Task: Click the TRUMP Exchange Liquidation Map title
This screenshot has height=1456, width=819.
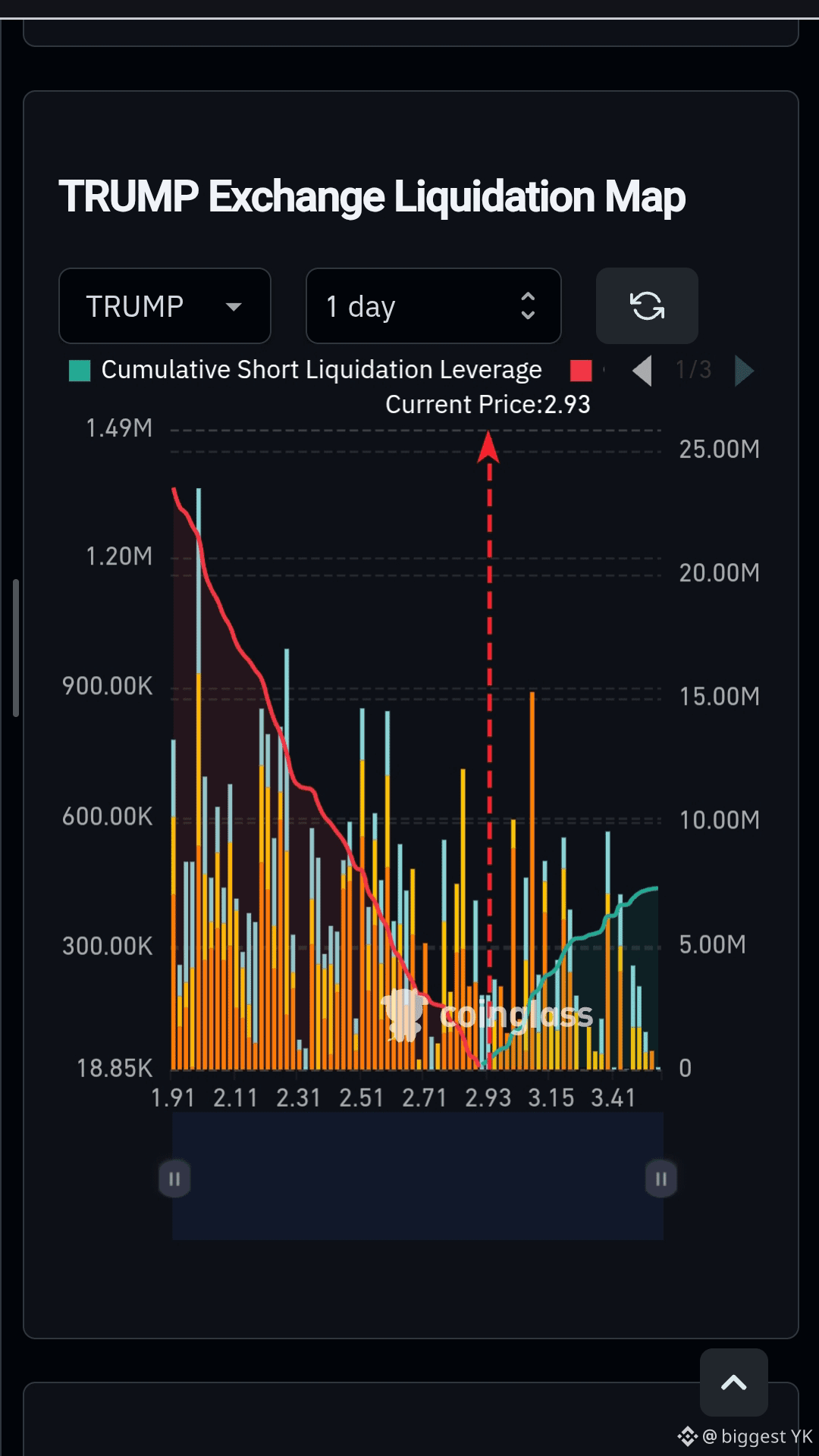Action: click(x=372, y=197)
